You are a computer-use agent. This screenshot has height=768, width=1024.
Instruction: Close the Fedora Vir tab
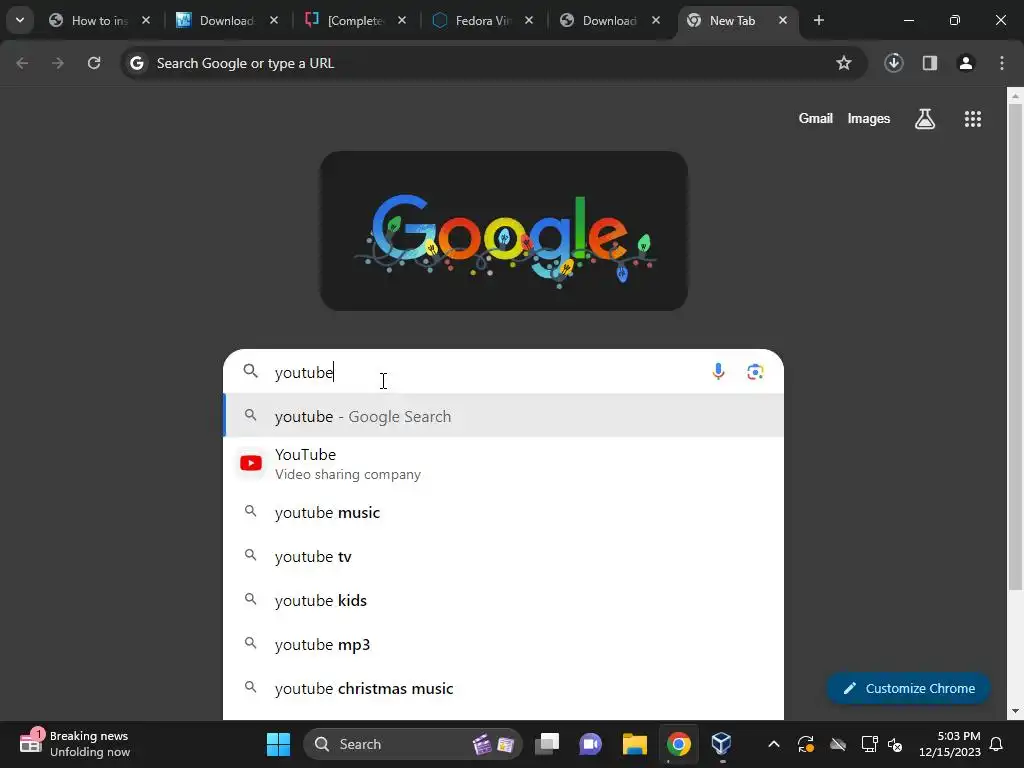[529, 20]
